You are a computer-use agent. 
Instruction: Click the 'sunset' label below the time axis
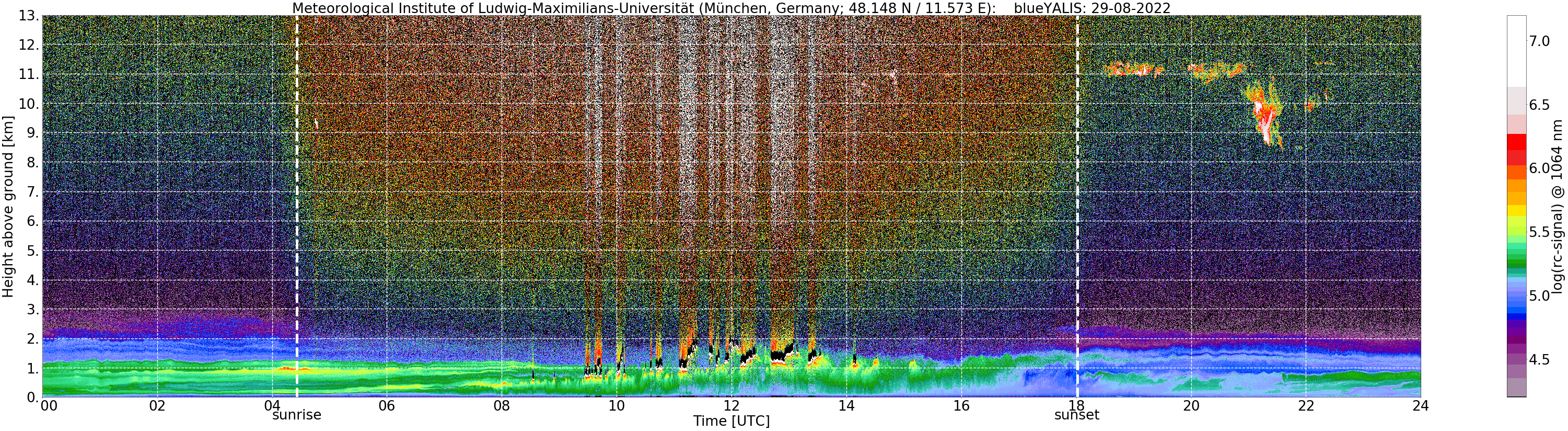(x=1077, y=415)
